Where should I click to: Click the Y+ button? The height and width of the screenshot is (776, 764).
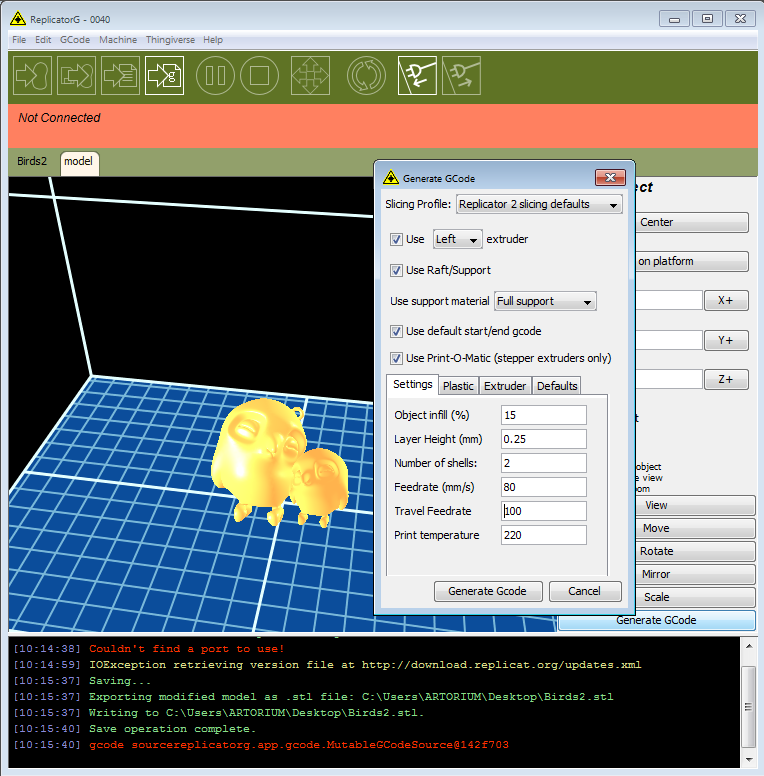coord(726,340)
